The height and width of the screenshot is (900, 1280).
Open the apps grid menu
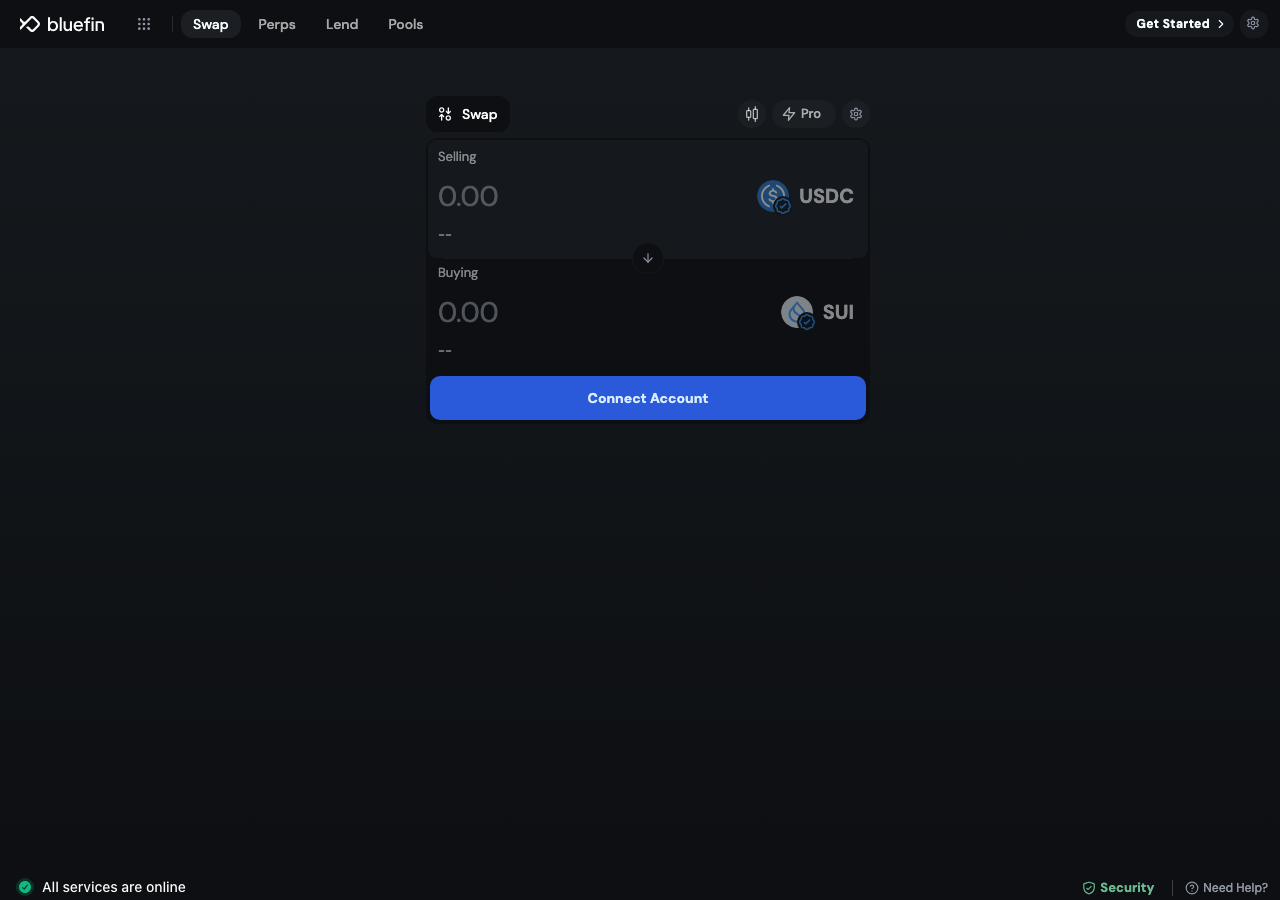(144, 24)
